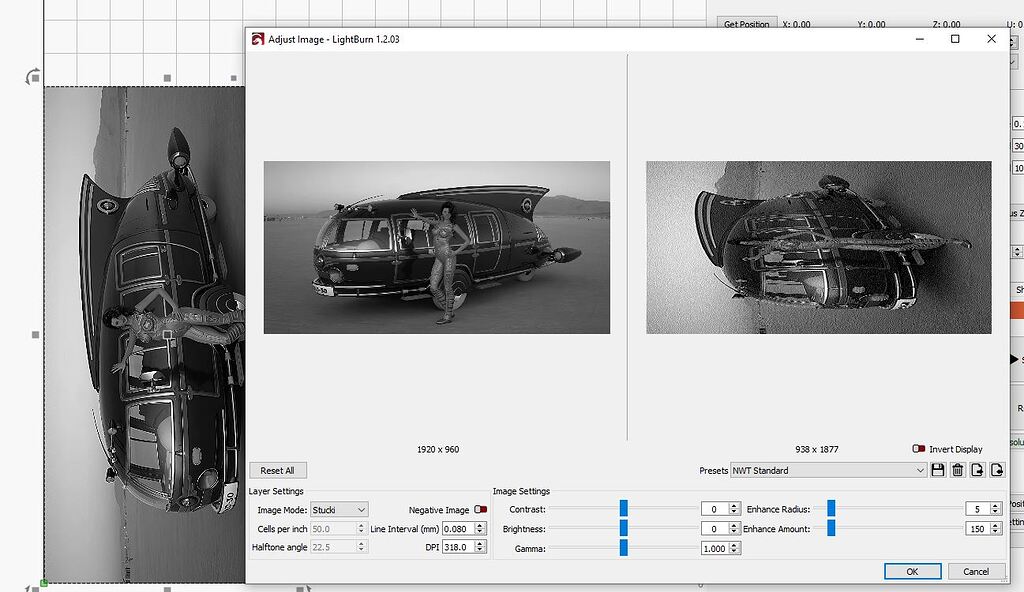Screen dimensions: 1024x592
Task: Click Line Interval spinner arrows
Action: 480,529
